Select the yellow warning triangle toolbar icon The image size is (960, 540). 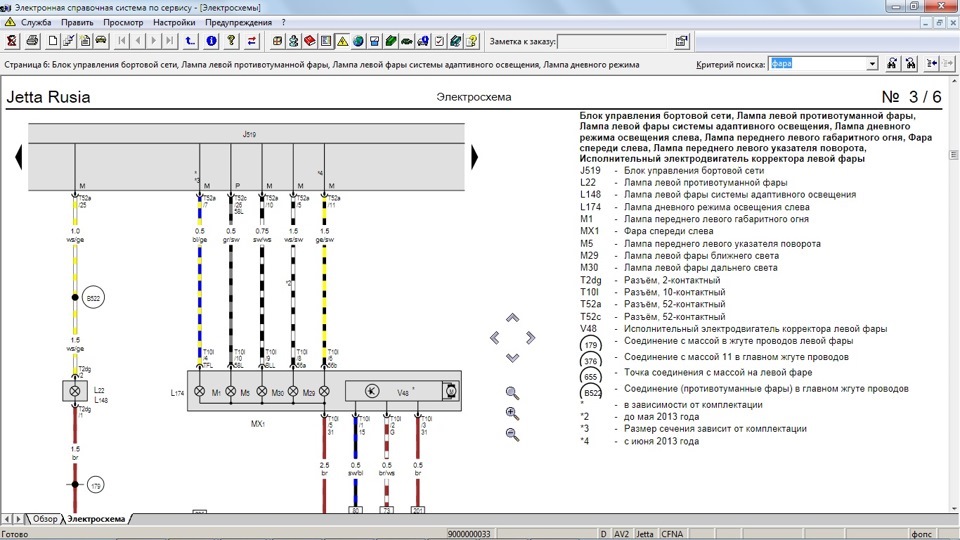point(342,41)
